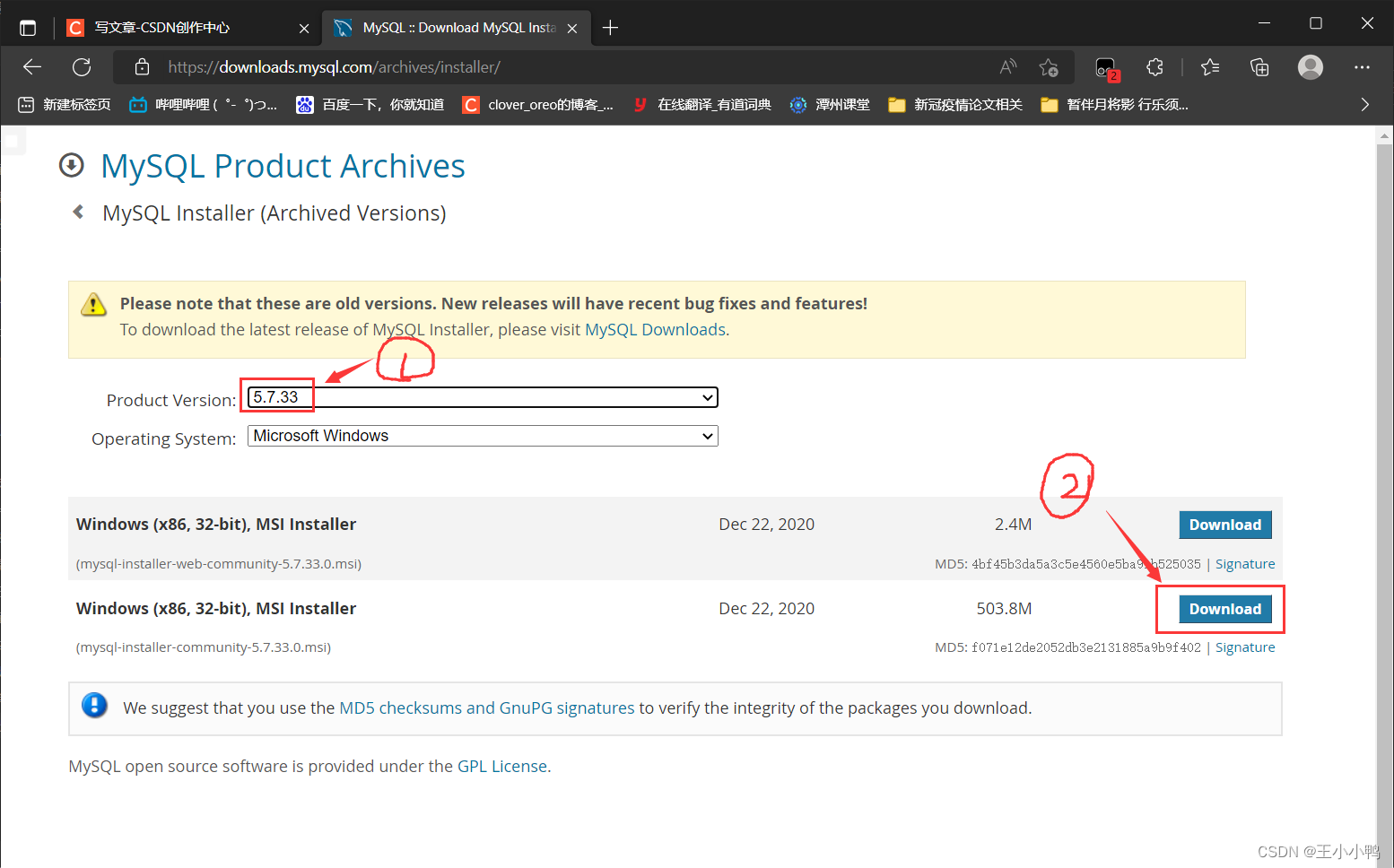
Task: Download the 2.4M web installer
Action: tap(1224, 525)
